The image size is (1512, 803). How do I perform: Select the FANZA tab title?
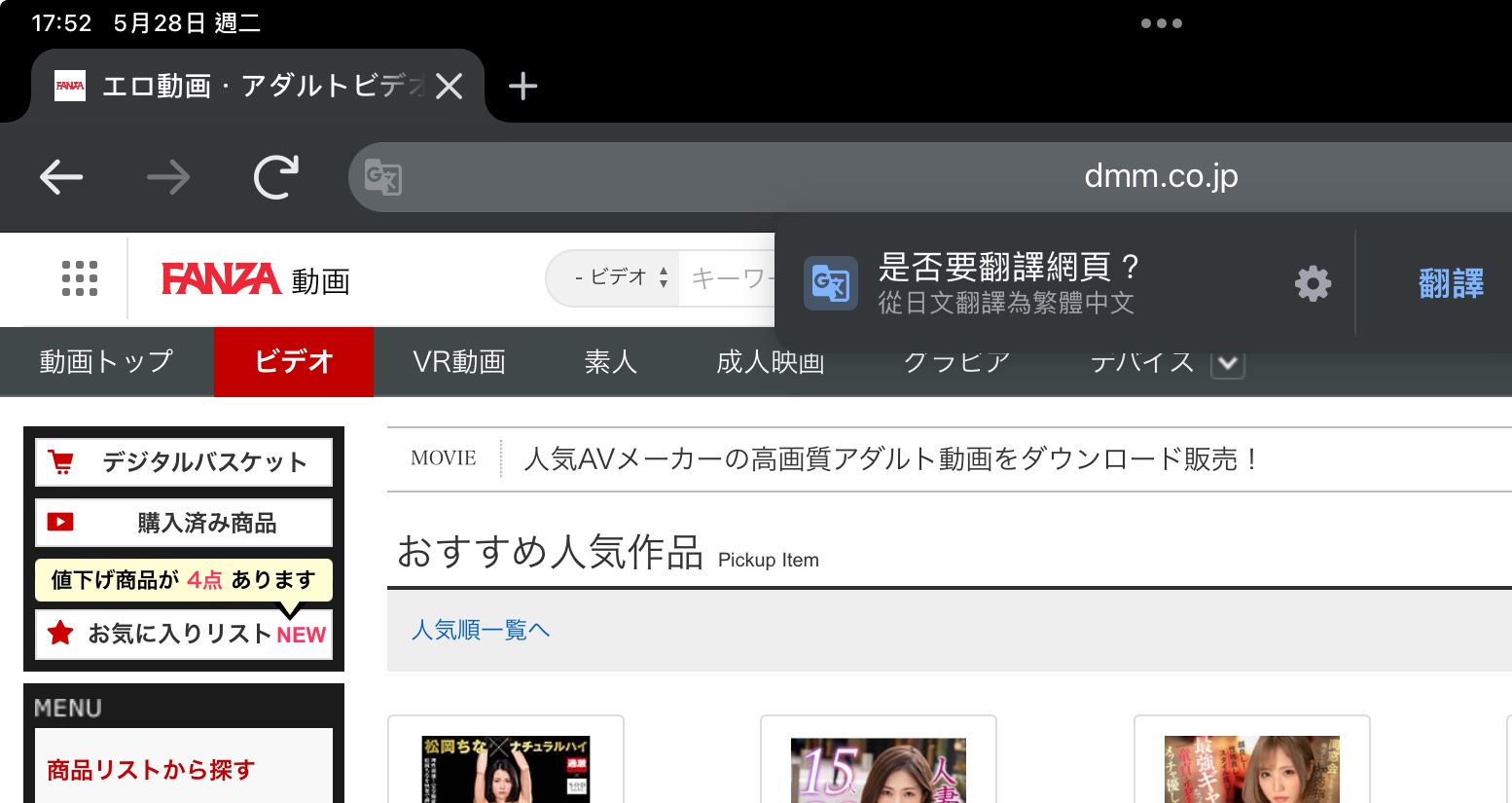coord(264,86)
